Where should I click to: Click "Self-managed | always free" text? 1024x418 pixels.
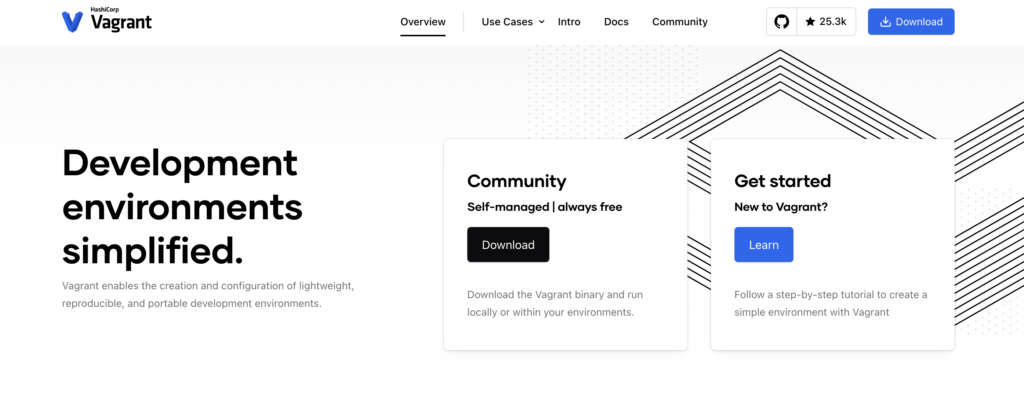tap(545, 207)
